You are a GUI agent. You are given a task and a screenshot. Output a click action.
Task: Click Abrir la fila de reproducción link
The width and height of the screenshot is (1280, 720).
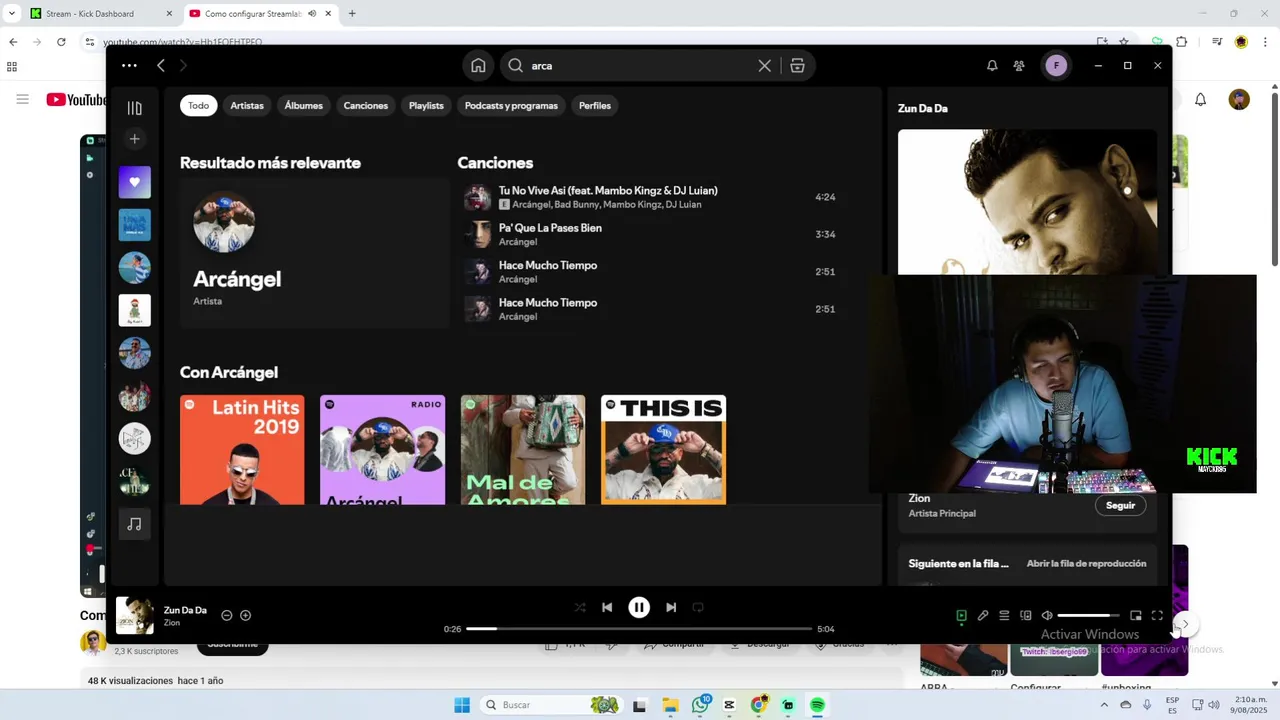(1086, 564)
